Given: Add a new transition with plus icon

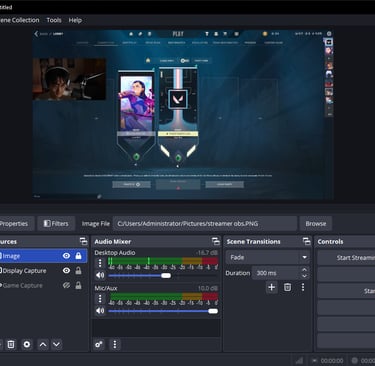Looking at the screenshot, I should pos(272,287).
